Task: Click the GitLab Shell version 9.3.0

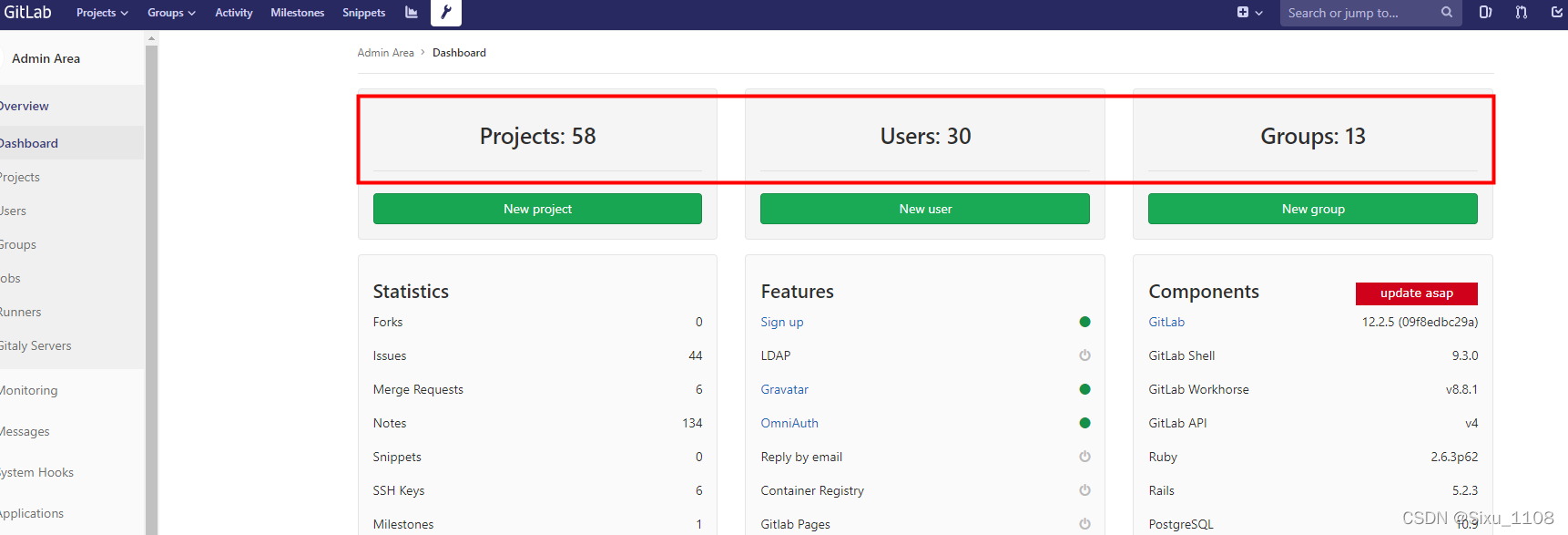Action: point(1465,355)
